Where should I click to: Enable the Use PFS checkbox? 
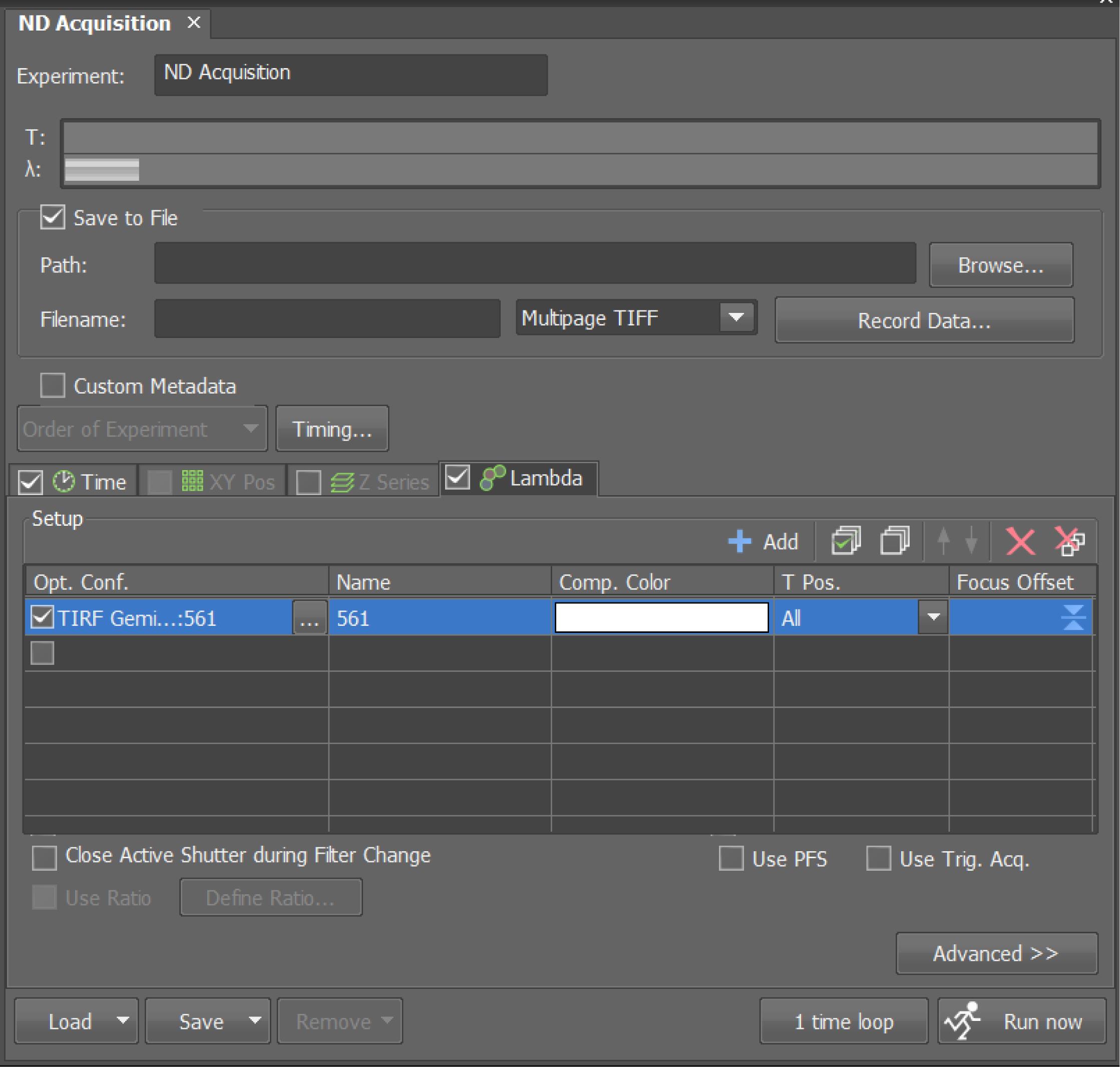point(731,858)
